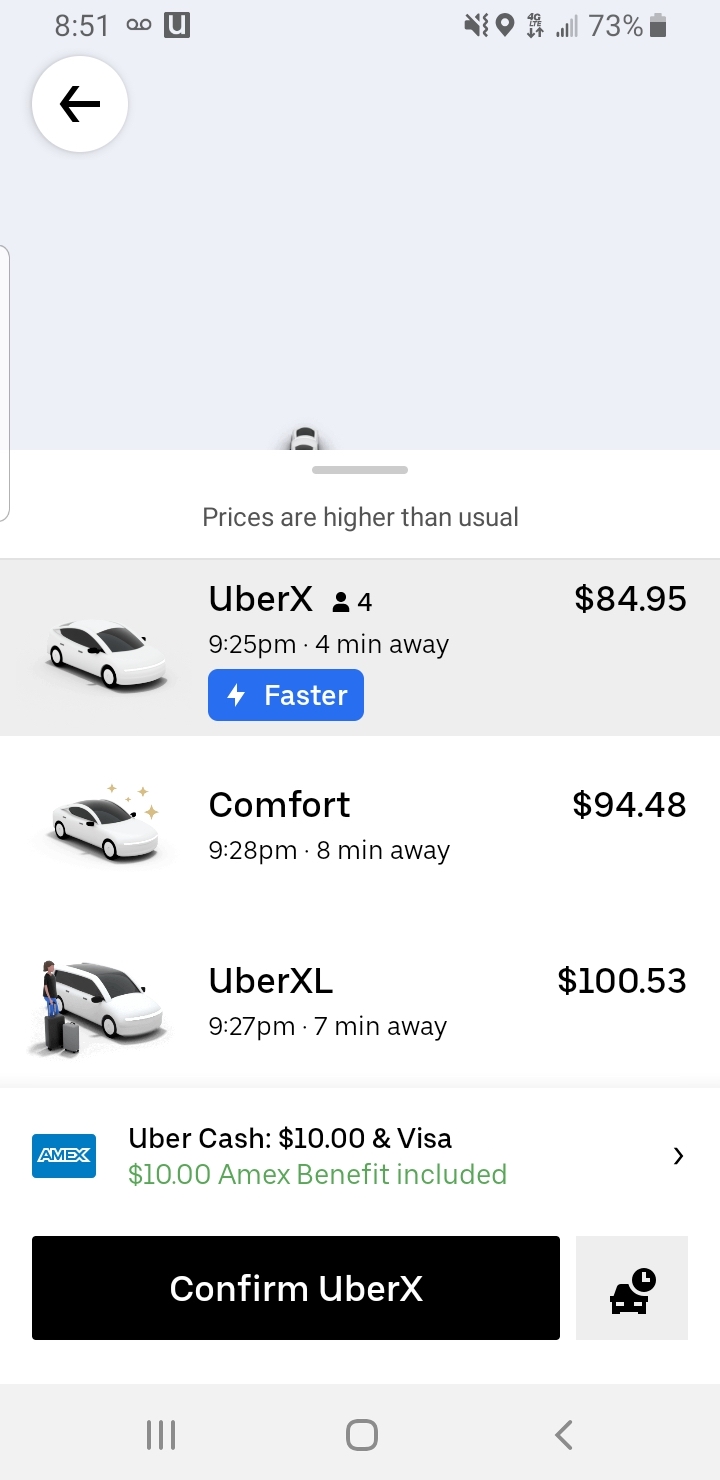Expand payment options chevron

click(x=678, y=1156)
